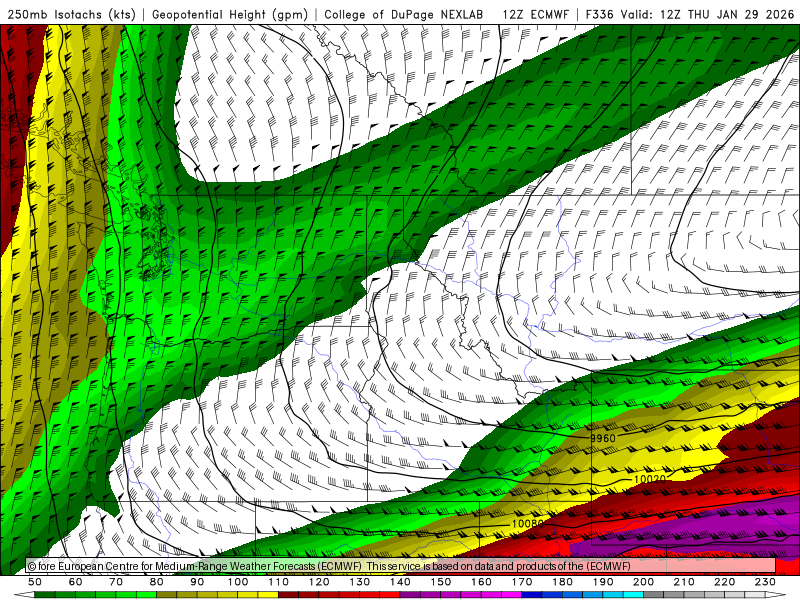This screenshot has width=800, height=600.
Task: Click the 'F336' forecast hour text
Action: [x=599, y=15]
